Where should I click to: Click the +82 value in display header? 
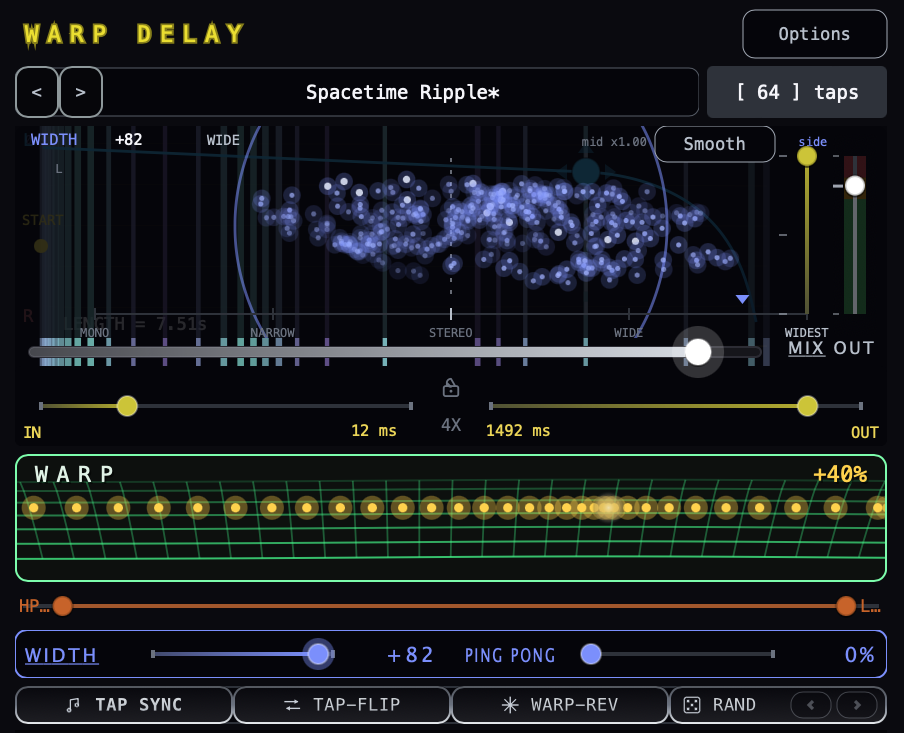tap(129, 140)
